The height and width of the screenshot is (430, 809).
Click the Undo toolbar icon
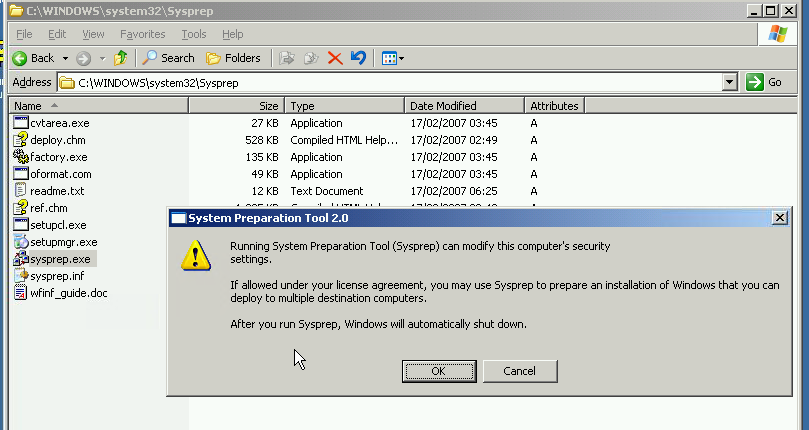pos(359,58)
